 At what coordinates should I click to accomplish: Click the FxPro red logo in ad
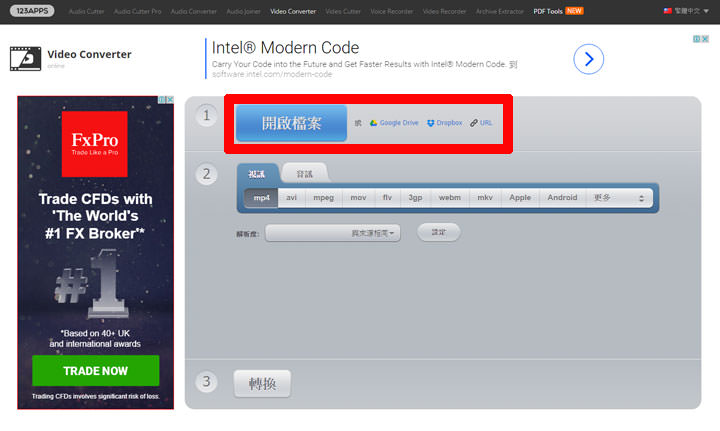[95, 144]
